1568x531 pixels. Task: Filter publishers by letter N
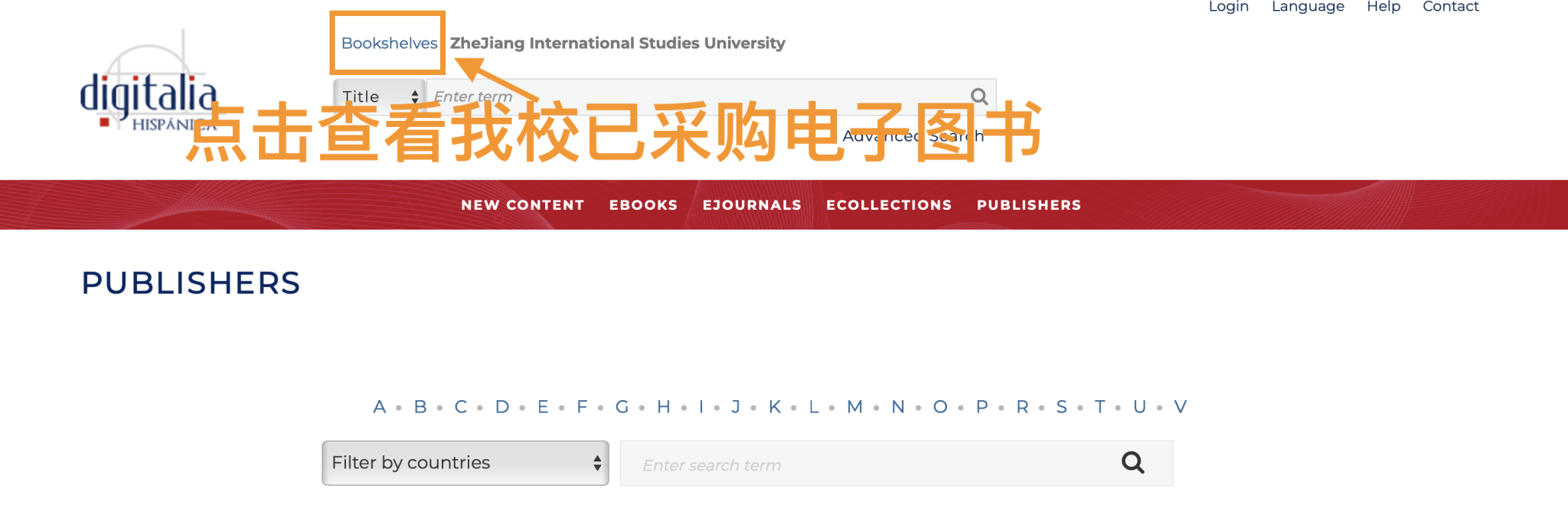click(x=898, y=407)
